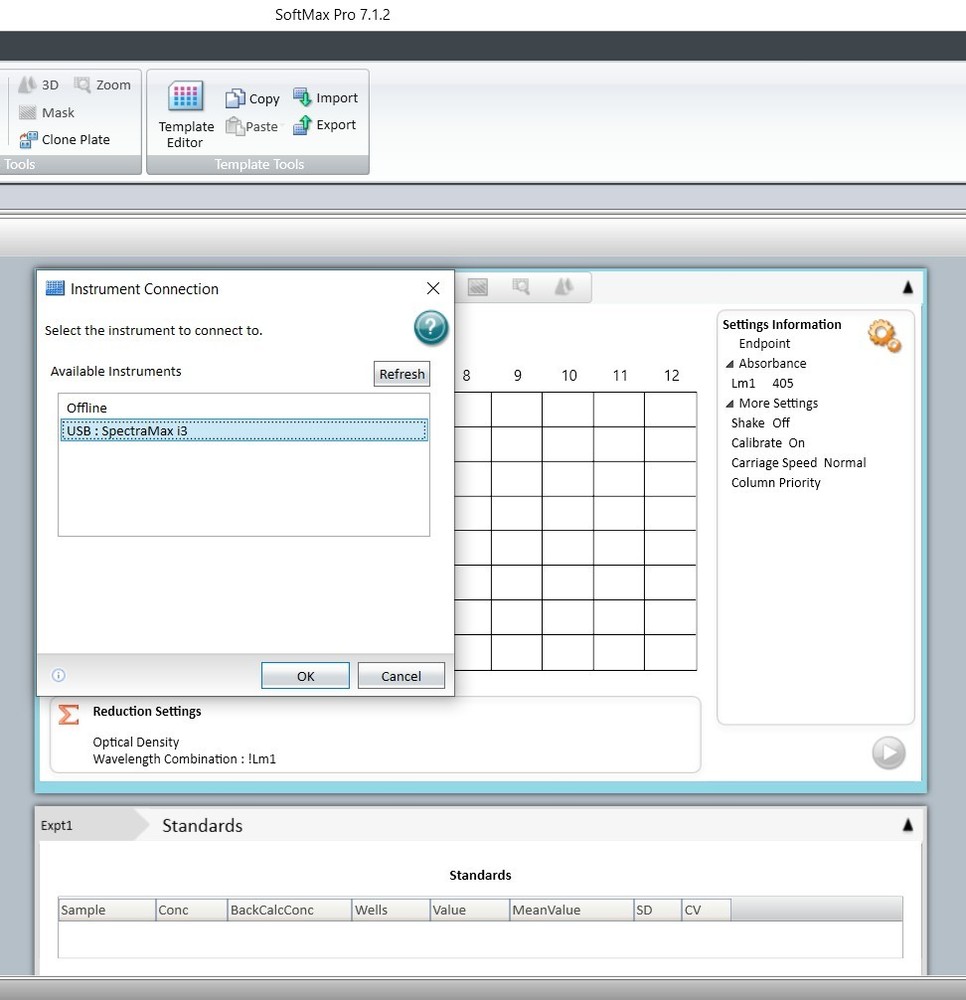Image resolution: width=966 pixels, height=1000 pixels.
Task: Click Wavelength Combination : !Lm1 text
Action: click(x=184, y=759)
